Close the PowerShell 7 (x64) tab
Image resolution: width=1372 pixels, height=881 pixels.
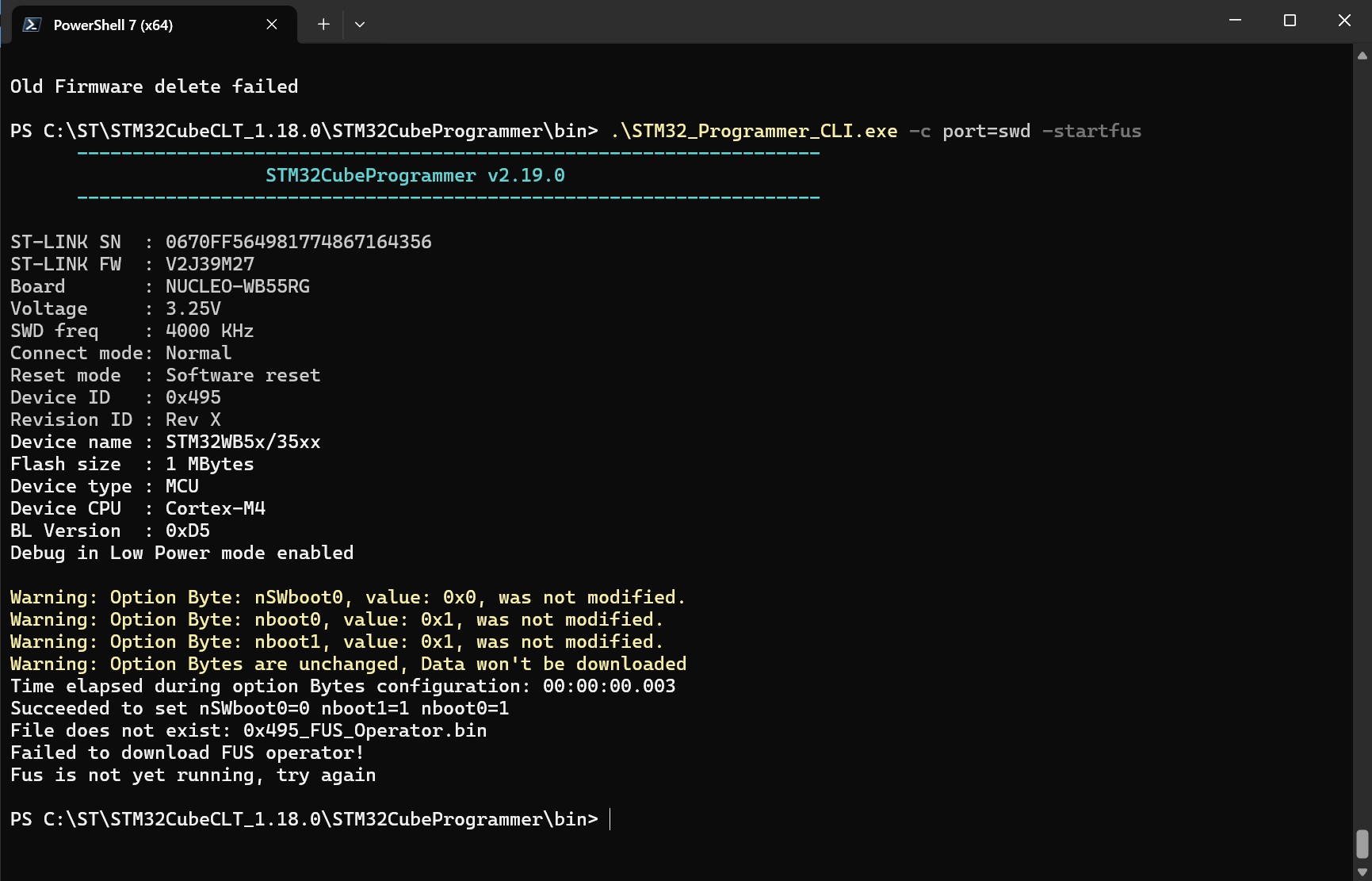[x=272, y=25]
